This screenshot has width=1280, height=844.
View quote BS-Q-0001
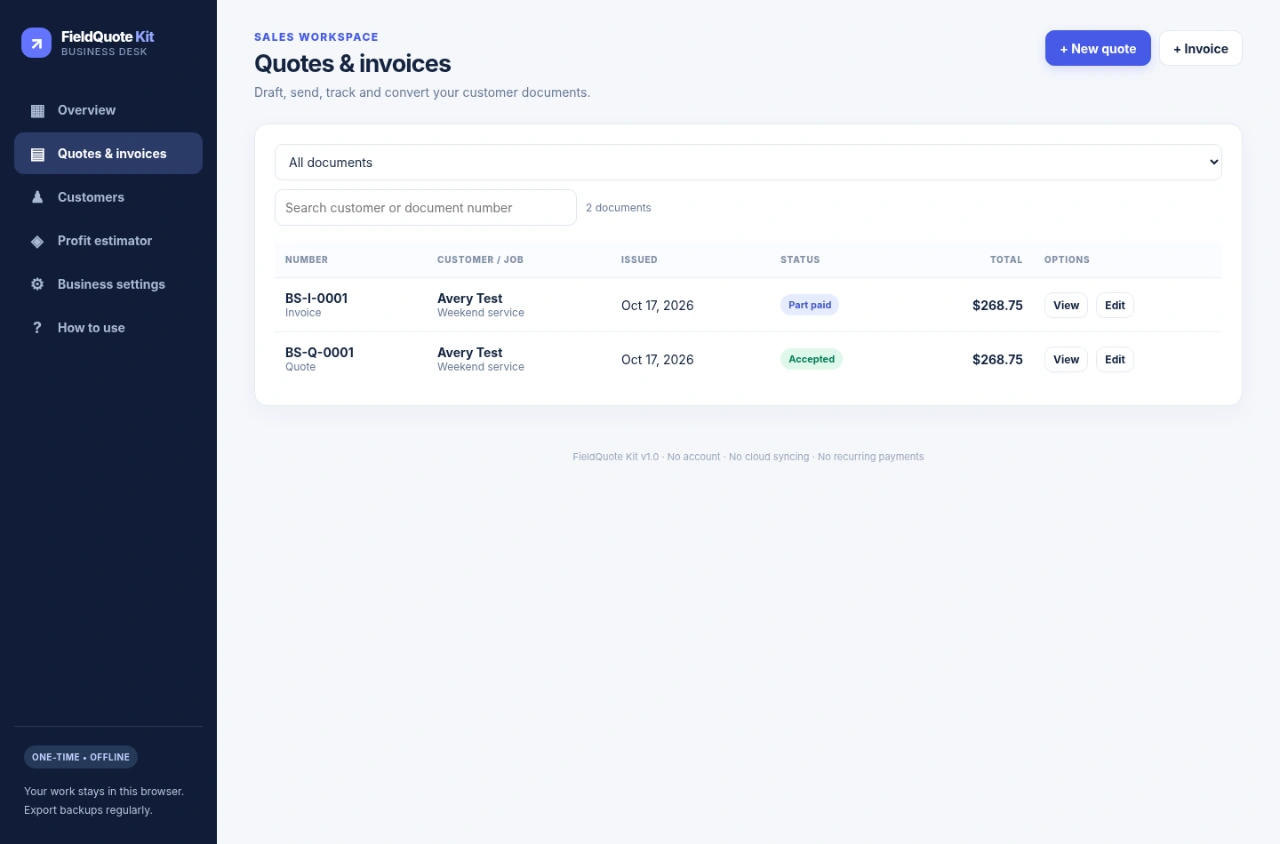(1066, 359)
